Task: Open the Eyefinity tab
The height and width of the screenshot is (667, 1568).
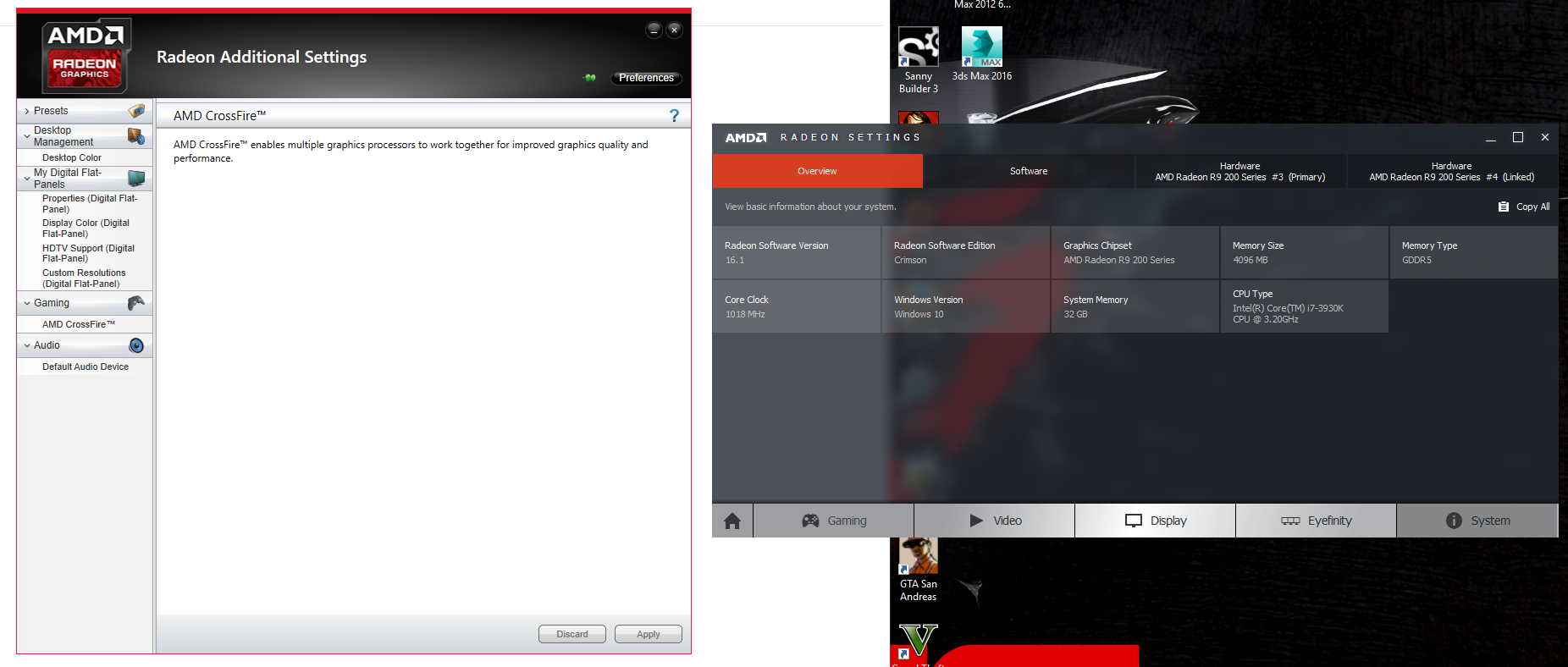Action: click(1317, 521)
